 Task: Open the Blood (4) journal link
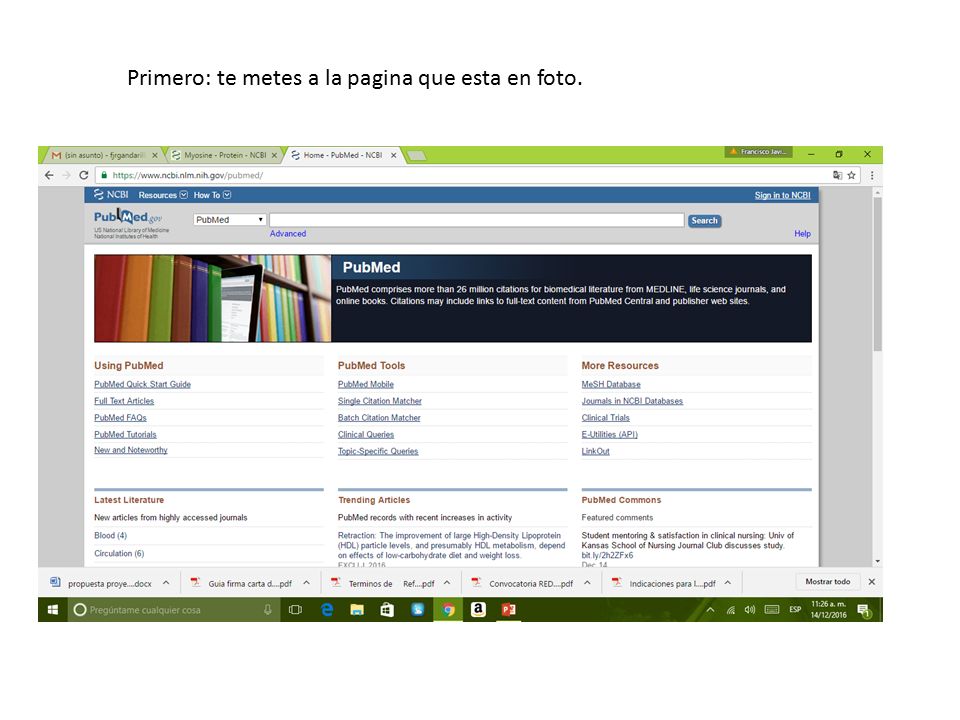pyautogui.click(x=110, y=535)
